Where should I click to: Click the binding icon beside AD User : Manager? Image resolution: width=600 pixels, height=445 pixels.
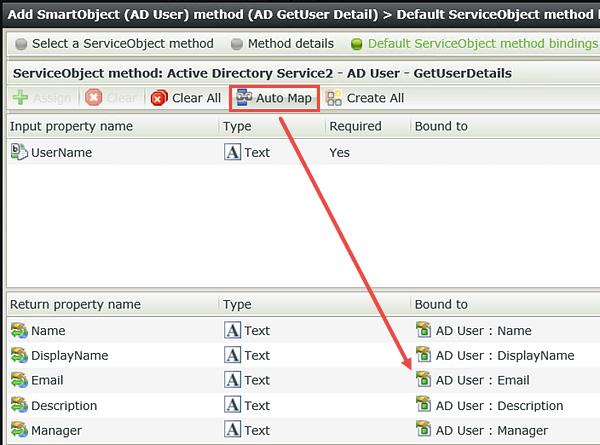point(423,429)
